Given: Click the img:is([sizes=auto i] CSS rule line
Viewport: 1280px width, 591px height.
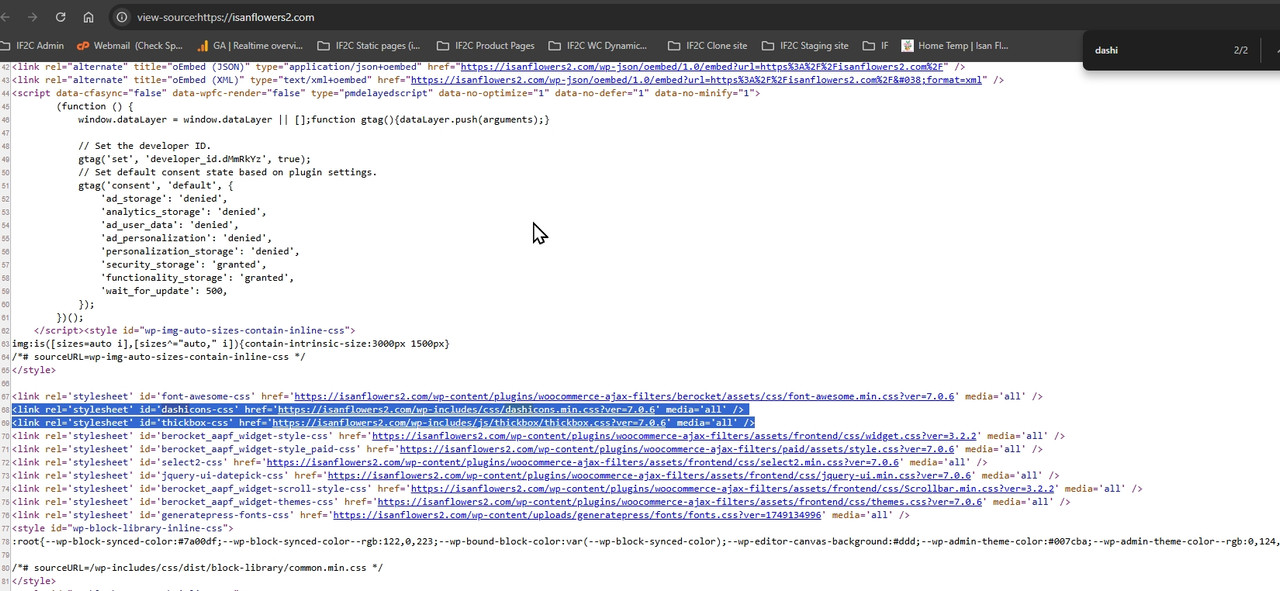Looking at the screenshot, I should click(x=231, y=344).
